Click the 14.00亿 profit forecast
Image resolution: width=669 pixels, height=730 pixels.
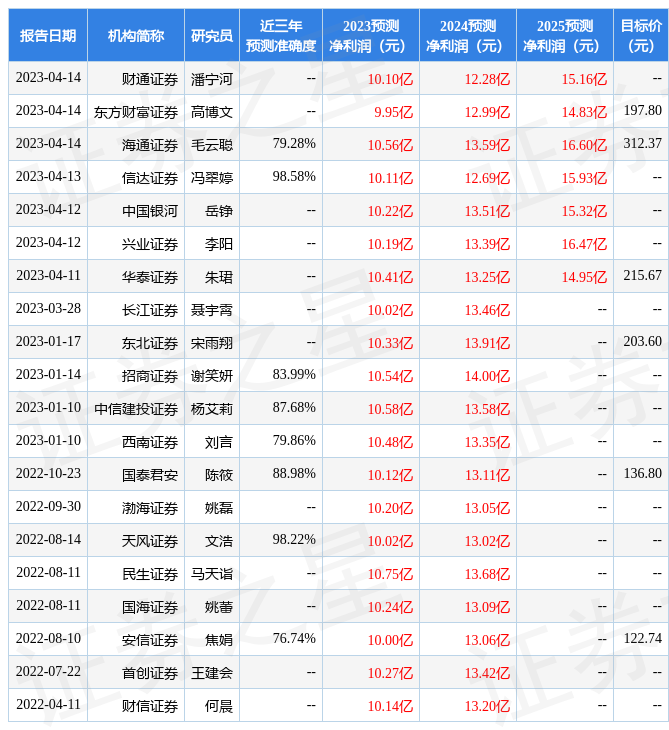(487, 376)
